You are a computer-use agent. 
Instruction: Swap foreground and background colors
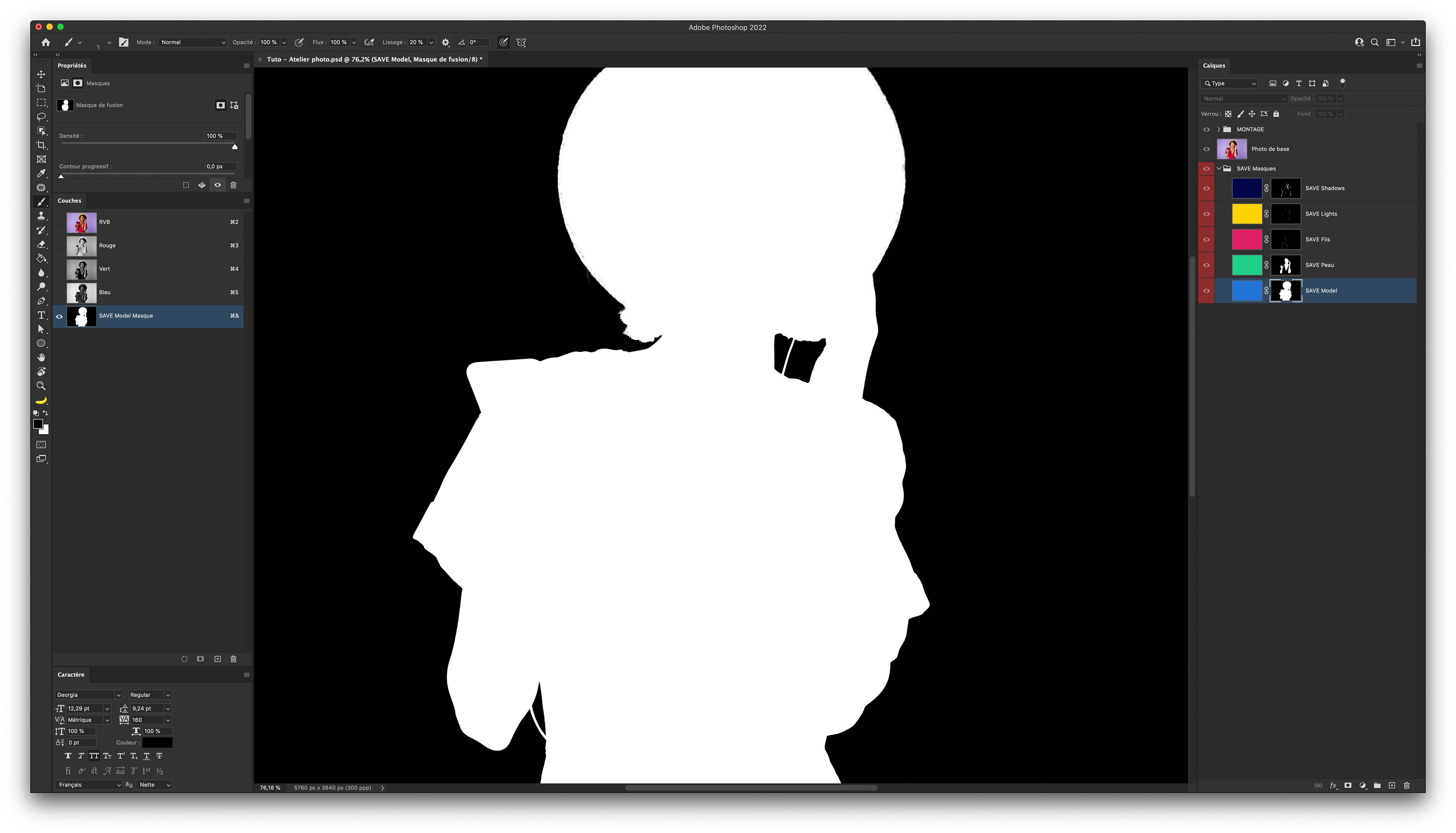point(45,413)
